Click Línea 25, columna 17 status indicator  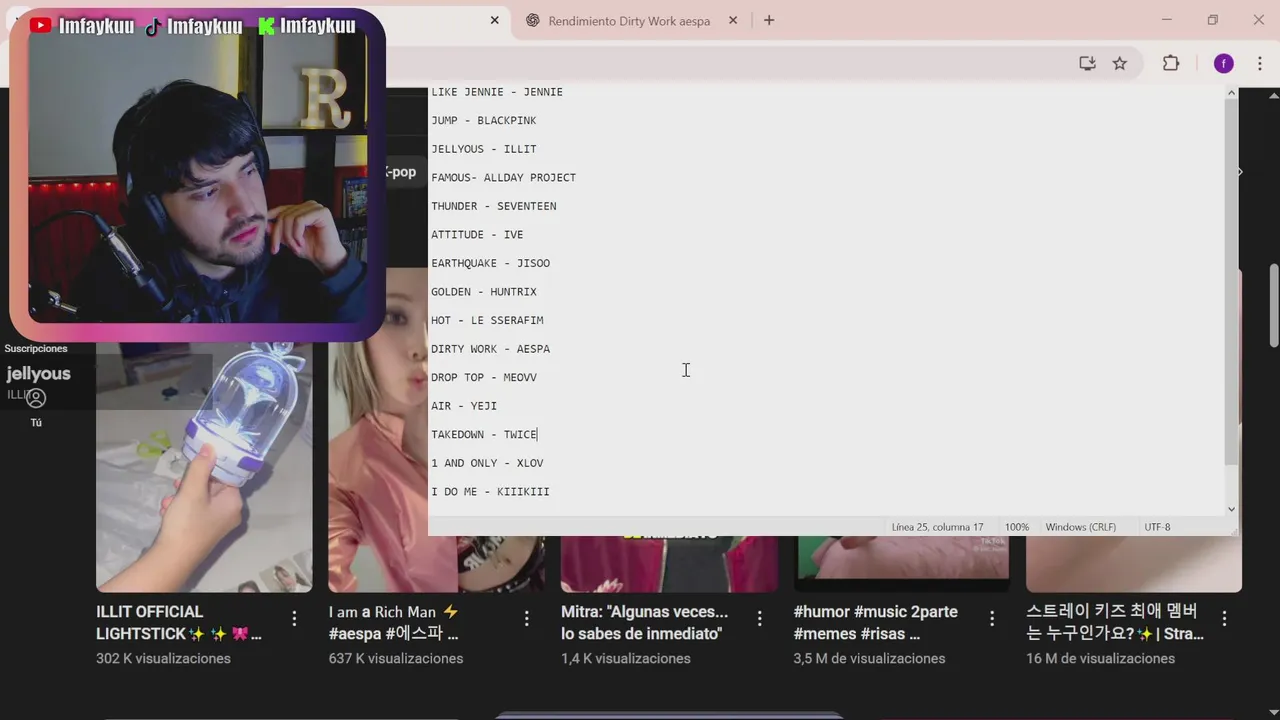[x=937, y=527]
